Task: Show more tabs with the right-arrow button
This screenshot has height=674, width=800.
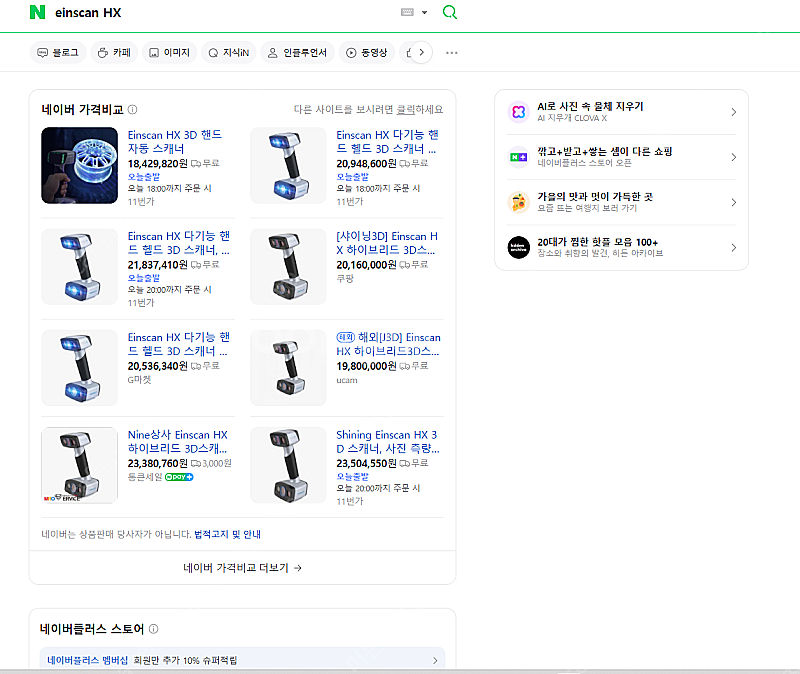Action: click(421, 53)
